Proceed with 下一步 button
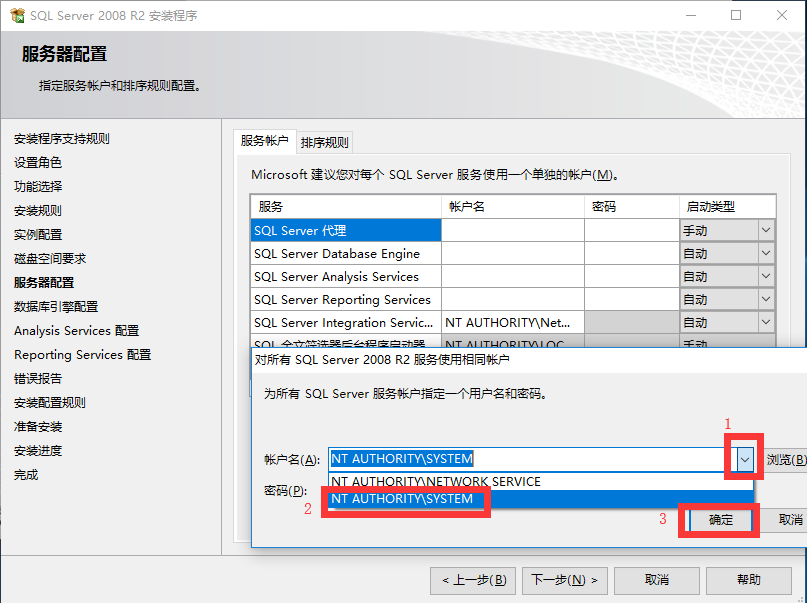 (565, 580)
